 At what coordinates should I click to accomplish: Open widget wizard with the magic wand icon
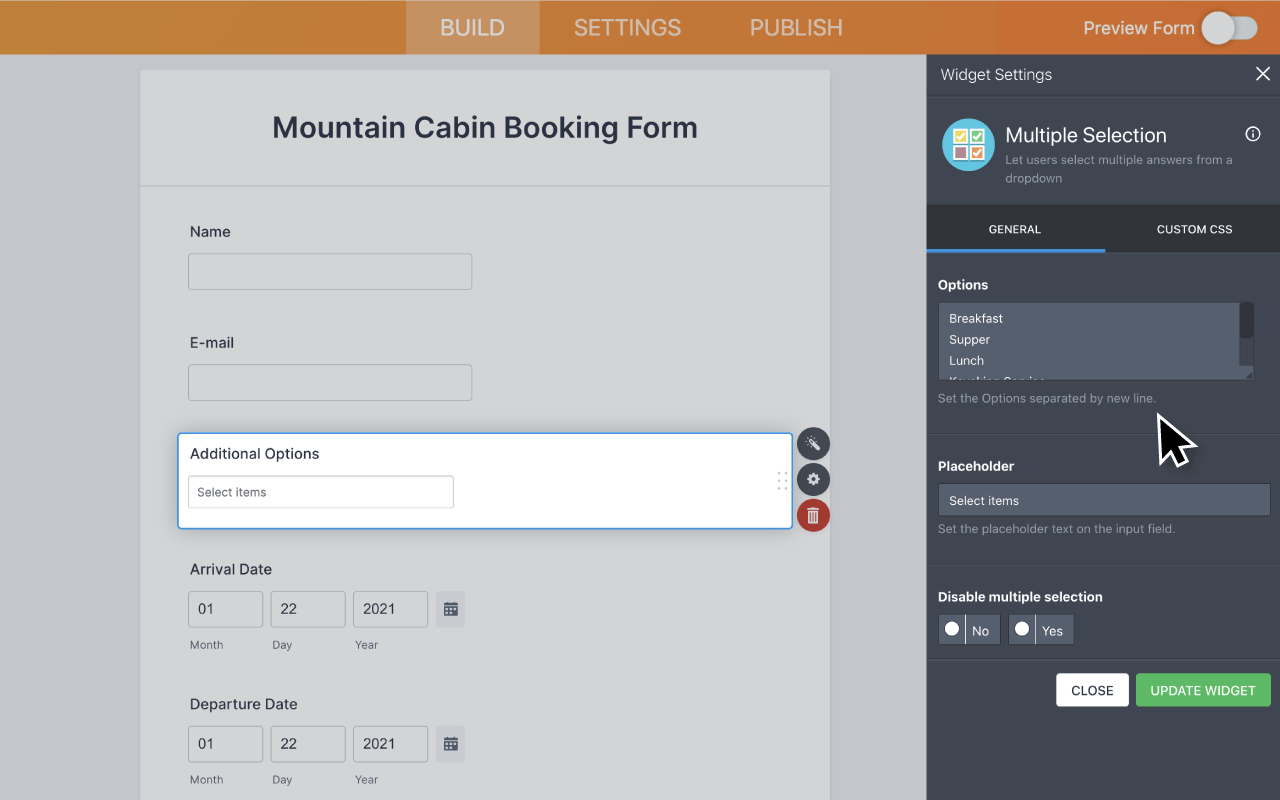(813, 443)
